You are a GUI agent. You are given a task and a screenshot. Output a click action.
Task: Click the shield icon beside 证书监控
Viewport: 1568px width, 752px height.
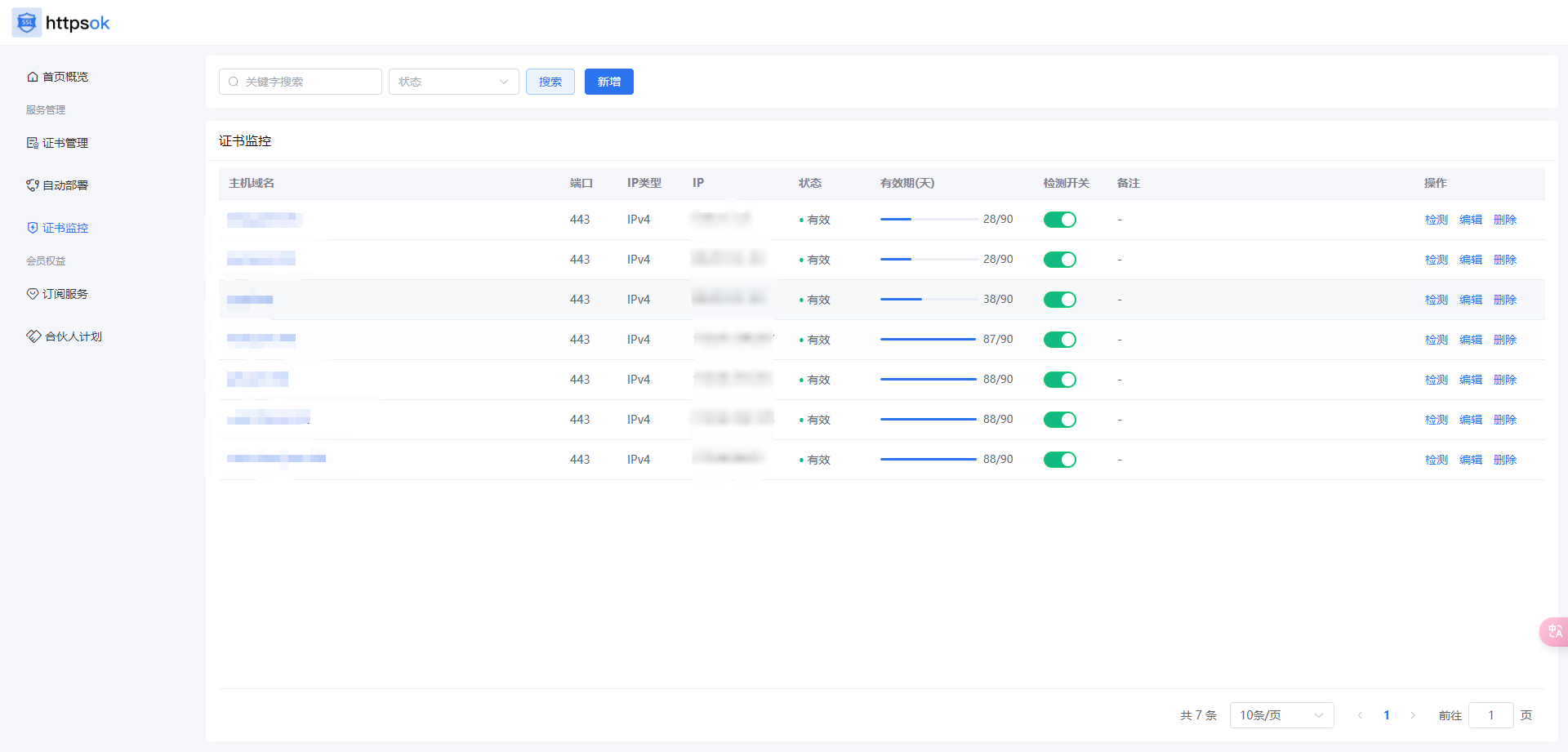tap(33, 228)
